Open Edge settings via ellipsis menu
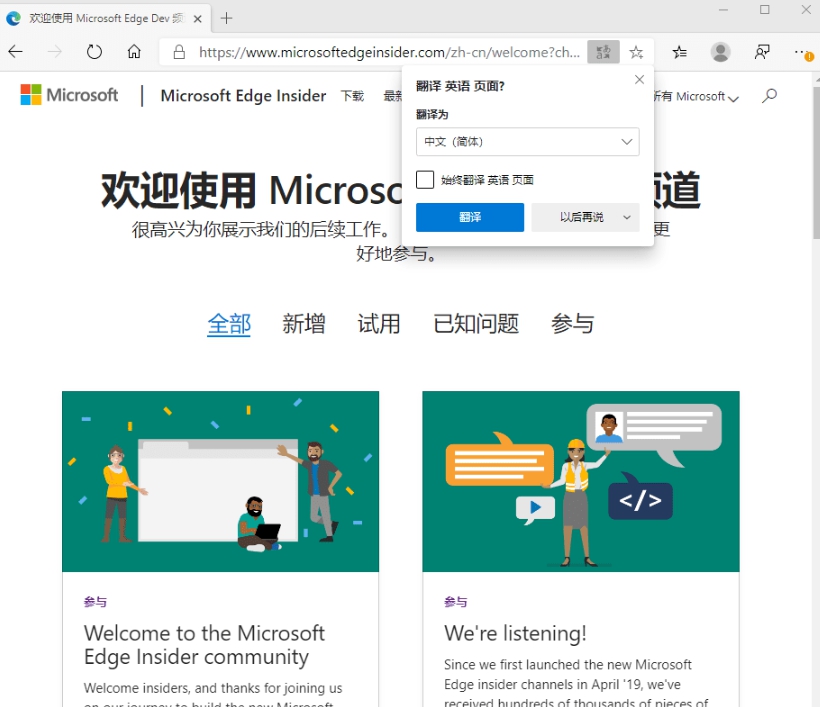Image resolution: width=820 pixels, height=707 pixels. point(800,52)
